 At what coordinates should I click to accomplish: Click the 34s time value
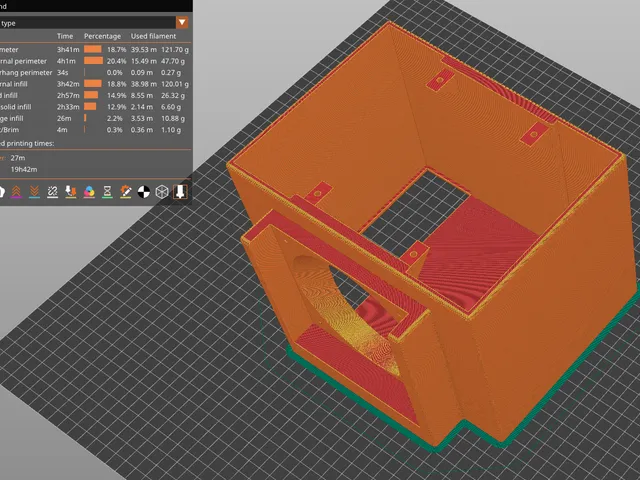point(62,72)
